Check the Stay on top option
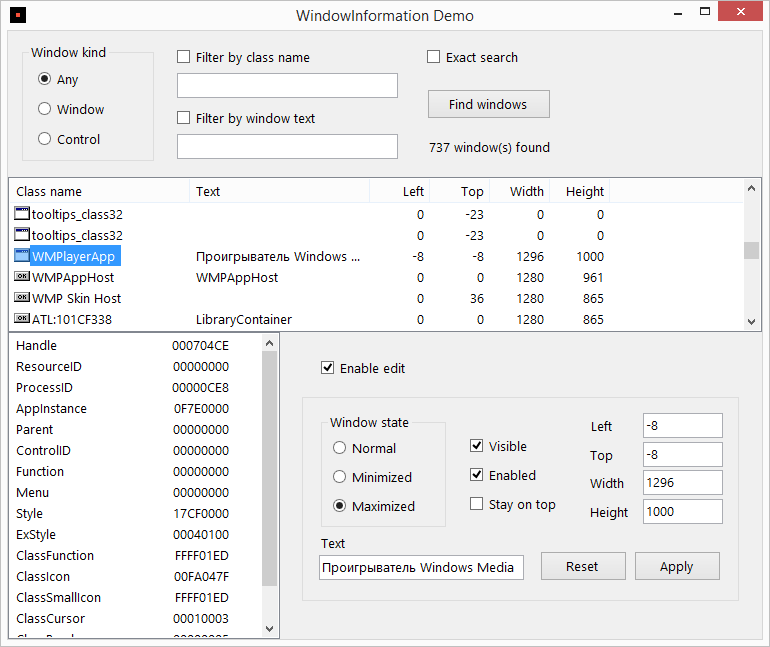Image resolution: width=770 pixels, height=647 pixels. coord(477,505)
